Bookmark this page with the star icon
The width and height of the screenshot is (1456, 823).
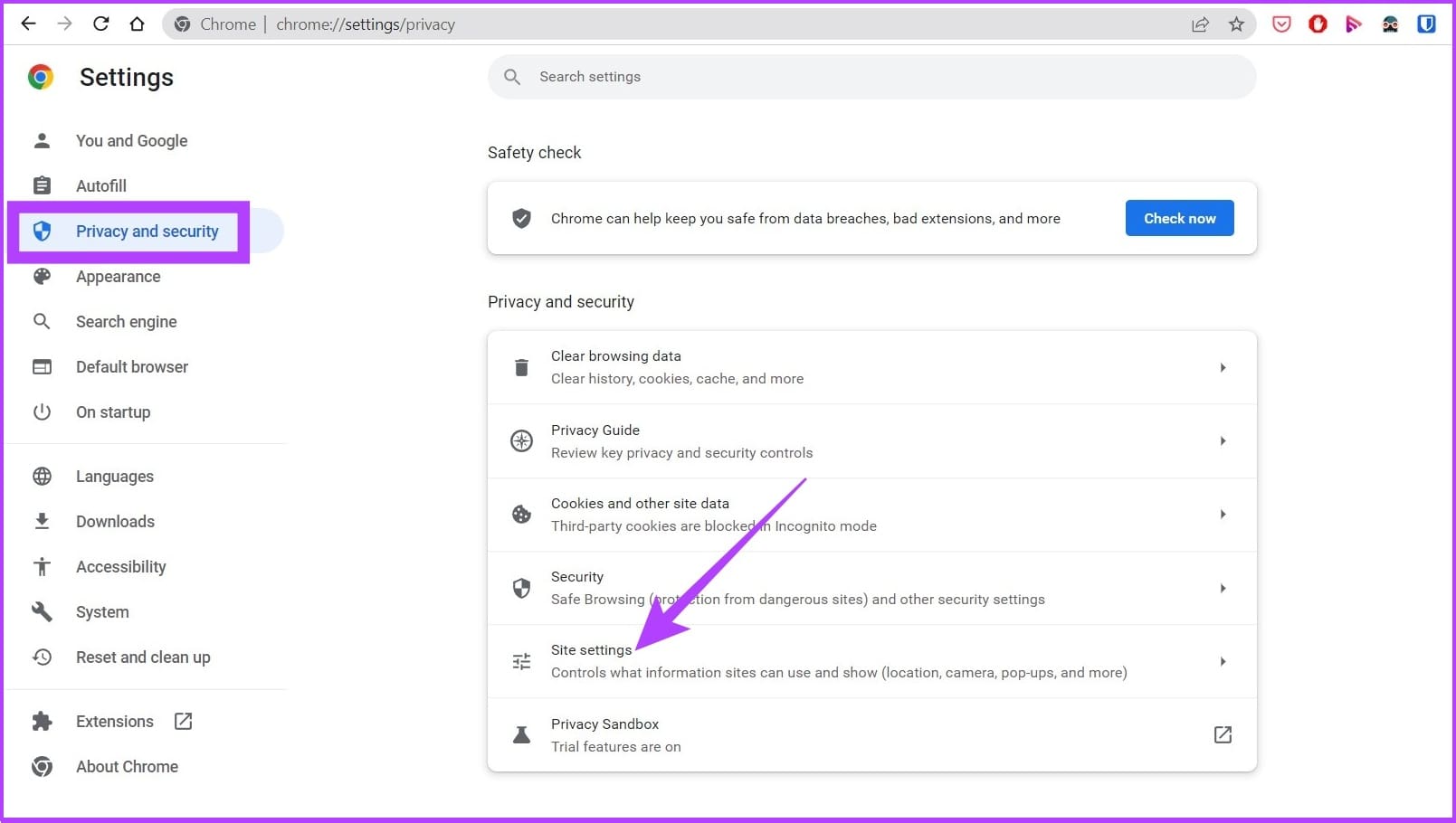1236,24
